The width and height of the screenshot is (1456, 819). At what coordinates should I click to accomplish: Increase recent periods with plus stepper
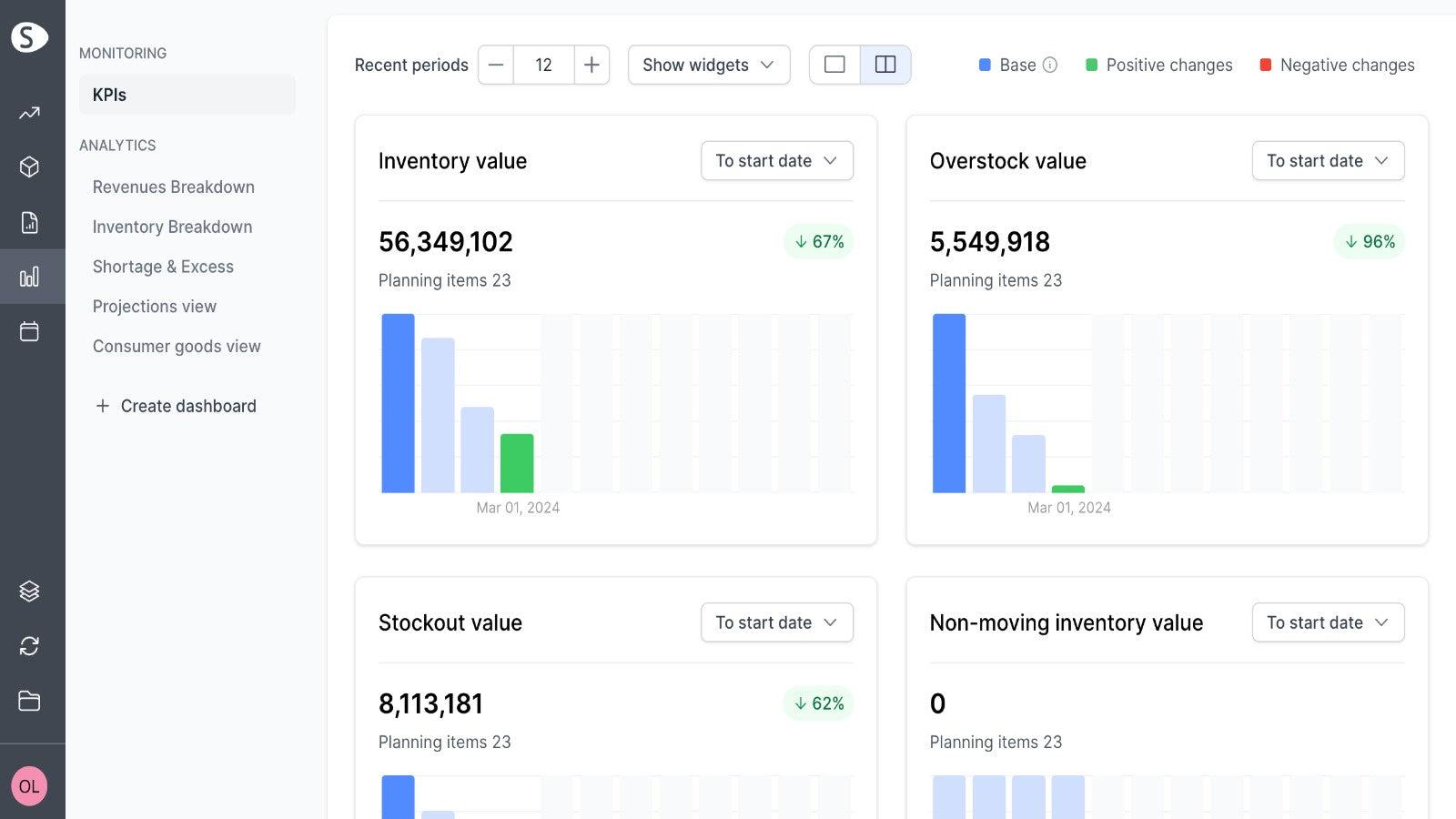click(x=591, y=65)
